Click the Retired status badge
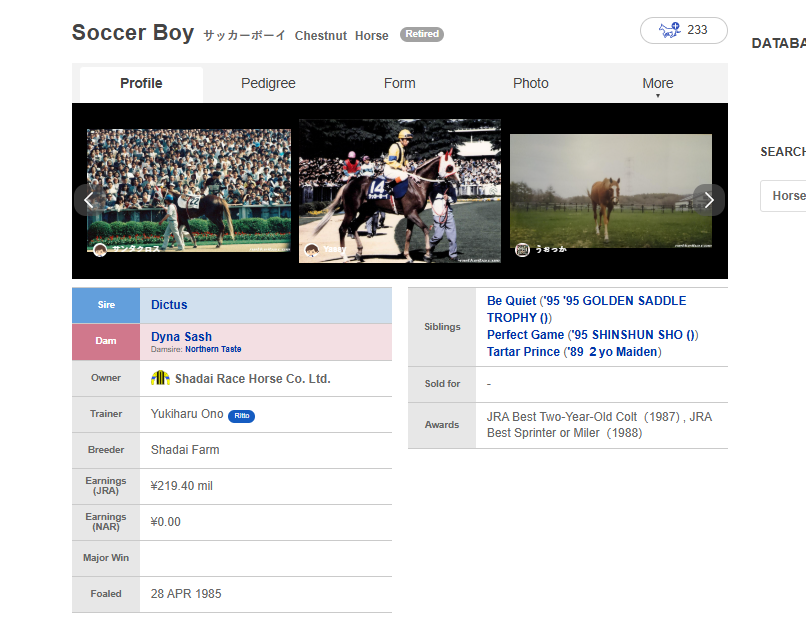806x631 pixels. (x=422, y=34)
